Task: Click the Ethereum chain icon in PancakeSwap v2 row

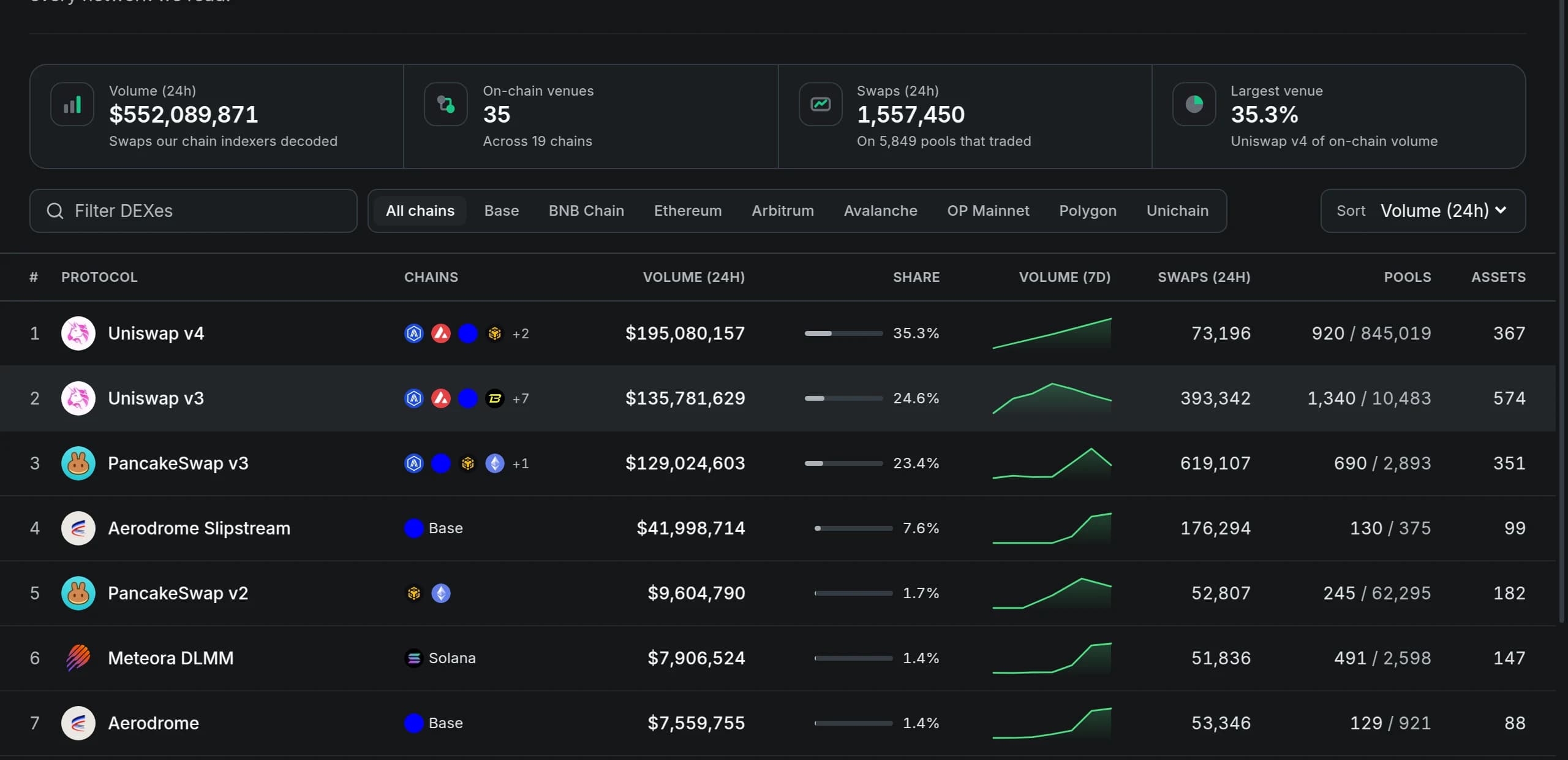Action: click(x=441, y=593)
